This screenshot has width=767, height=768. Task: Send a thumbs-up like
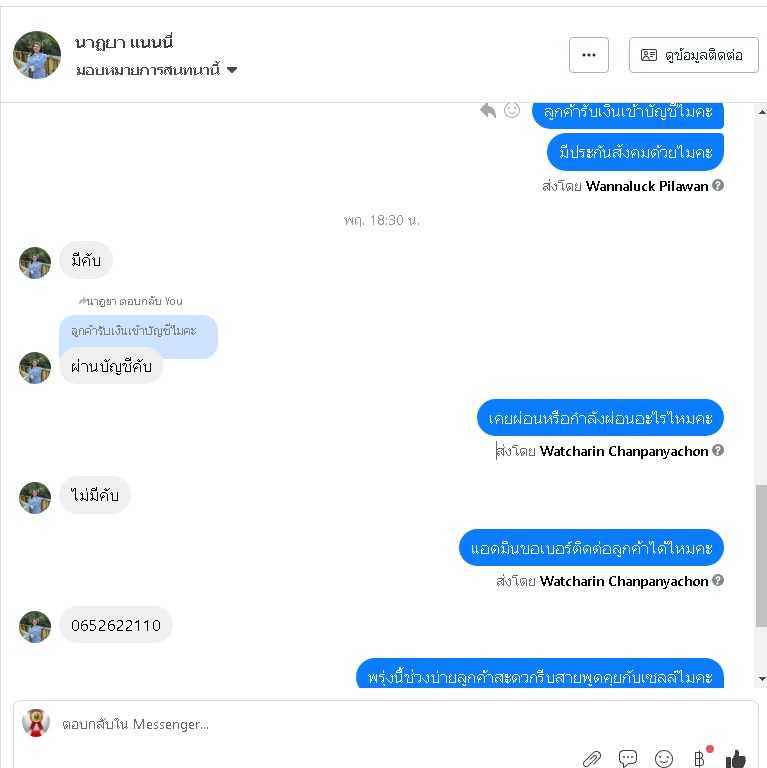[x=736, y=759]
